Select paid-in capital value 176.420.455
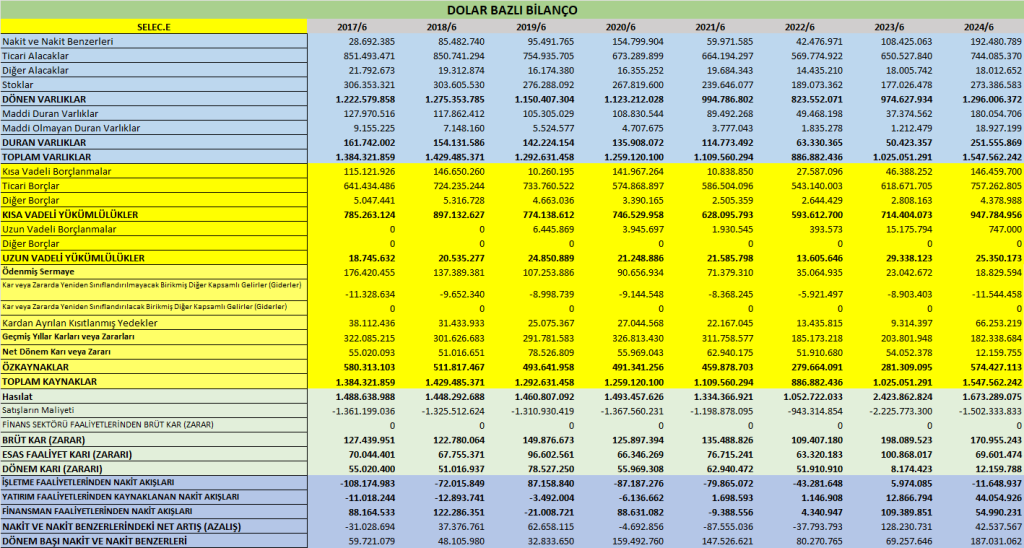 [368, 272]
